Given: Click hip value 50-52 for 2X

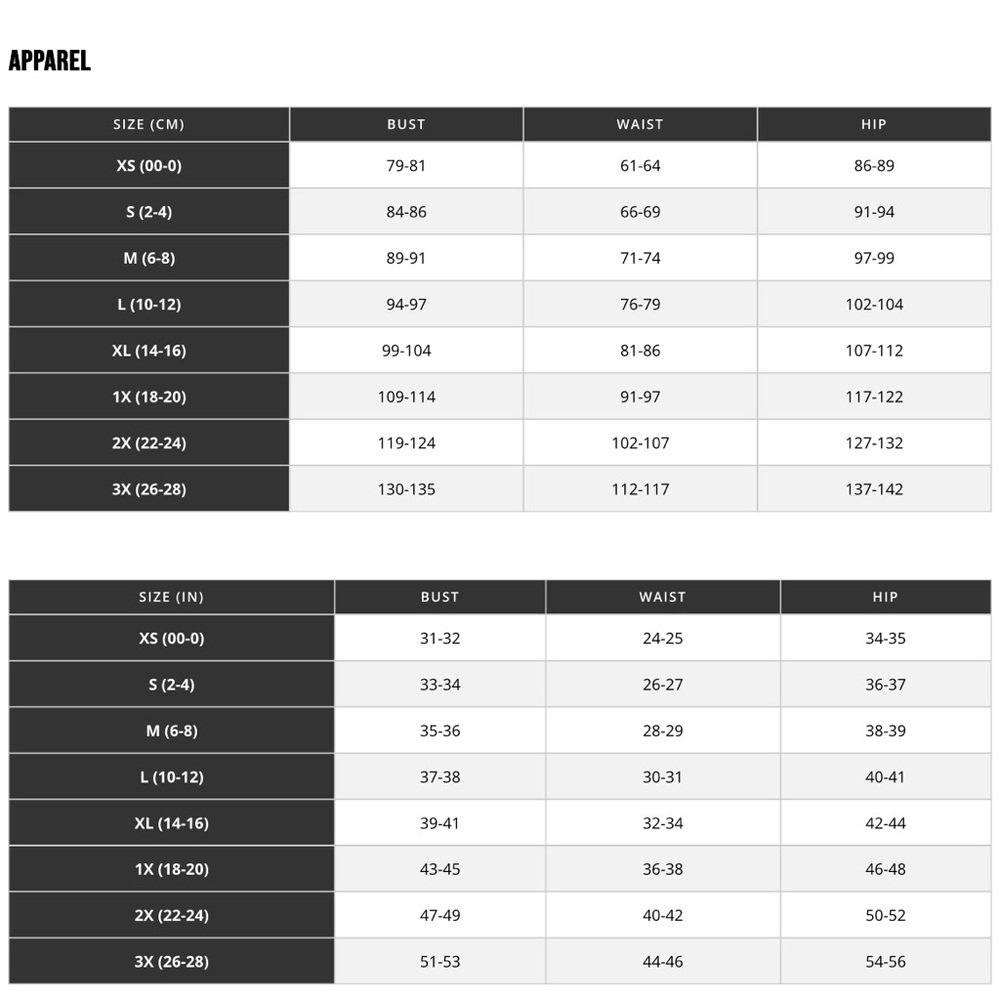Looking at the screenshot, I should point(885,915).
